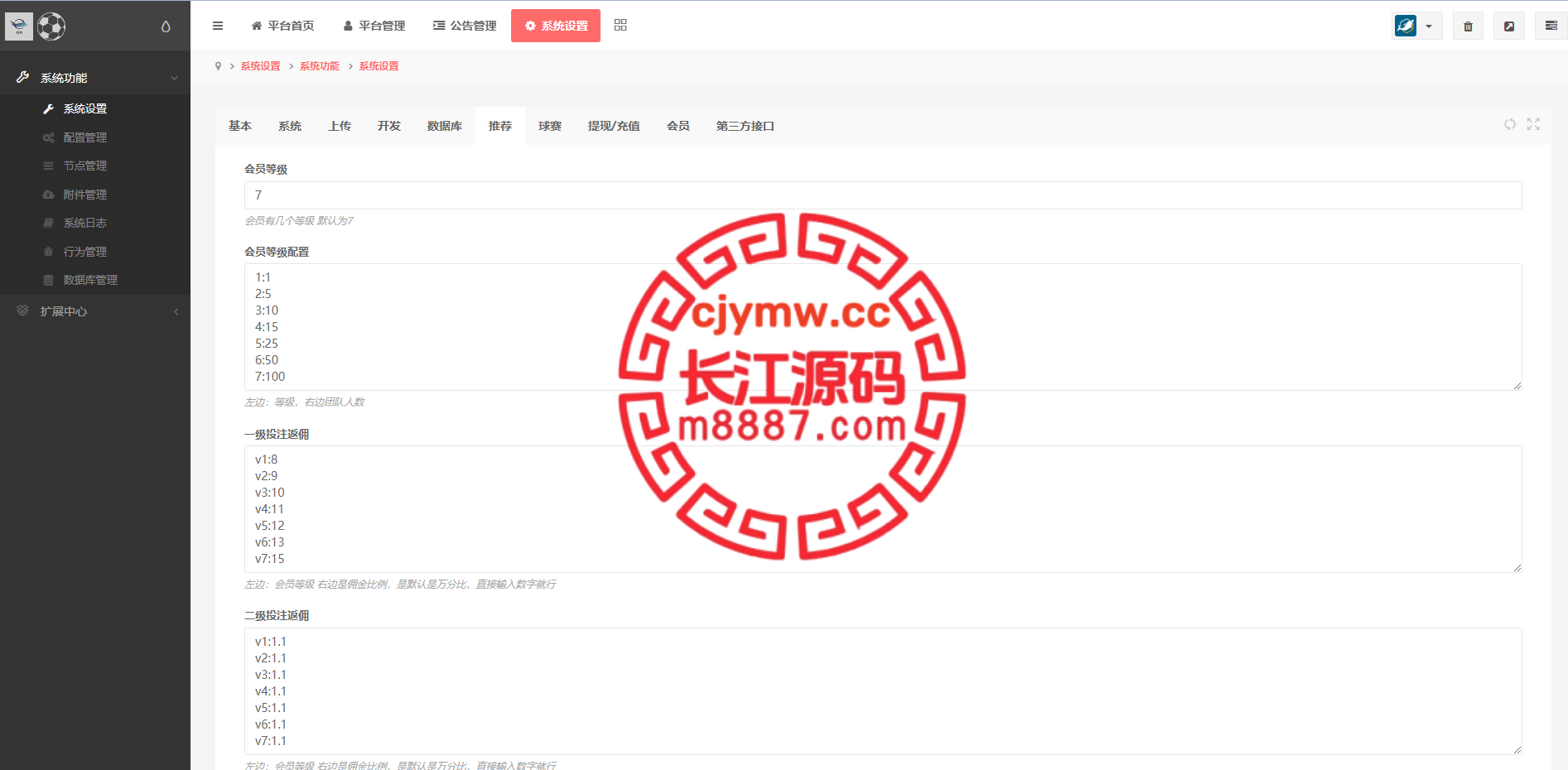Click first 系统设置 breadcrumb link

click(x=260, y=66)
